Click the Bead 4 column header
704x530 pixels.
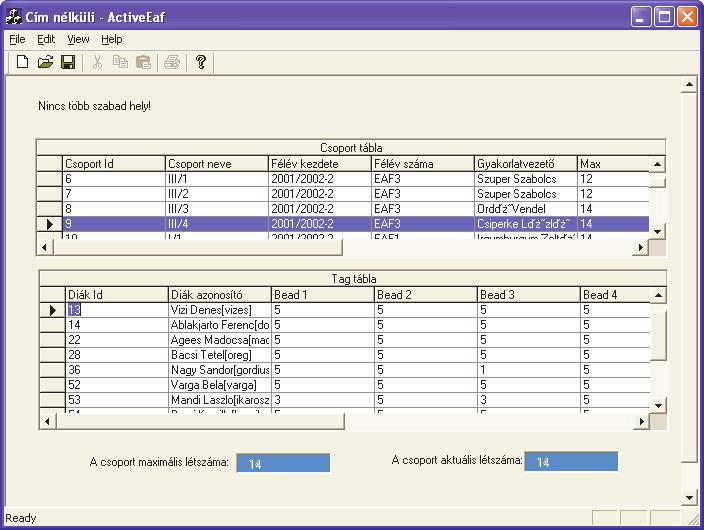[615, 295]
